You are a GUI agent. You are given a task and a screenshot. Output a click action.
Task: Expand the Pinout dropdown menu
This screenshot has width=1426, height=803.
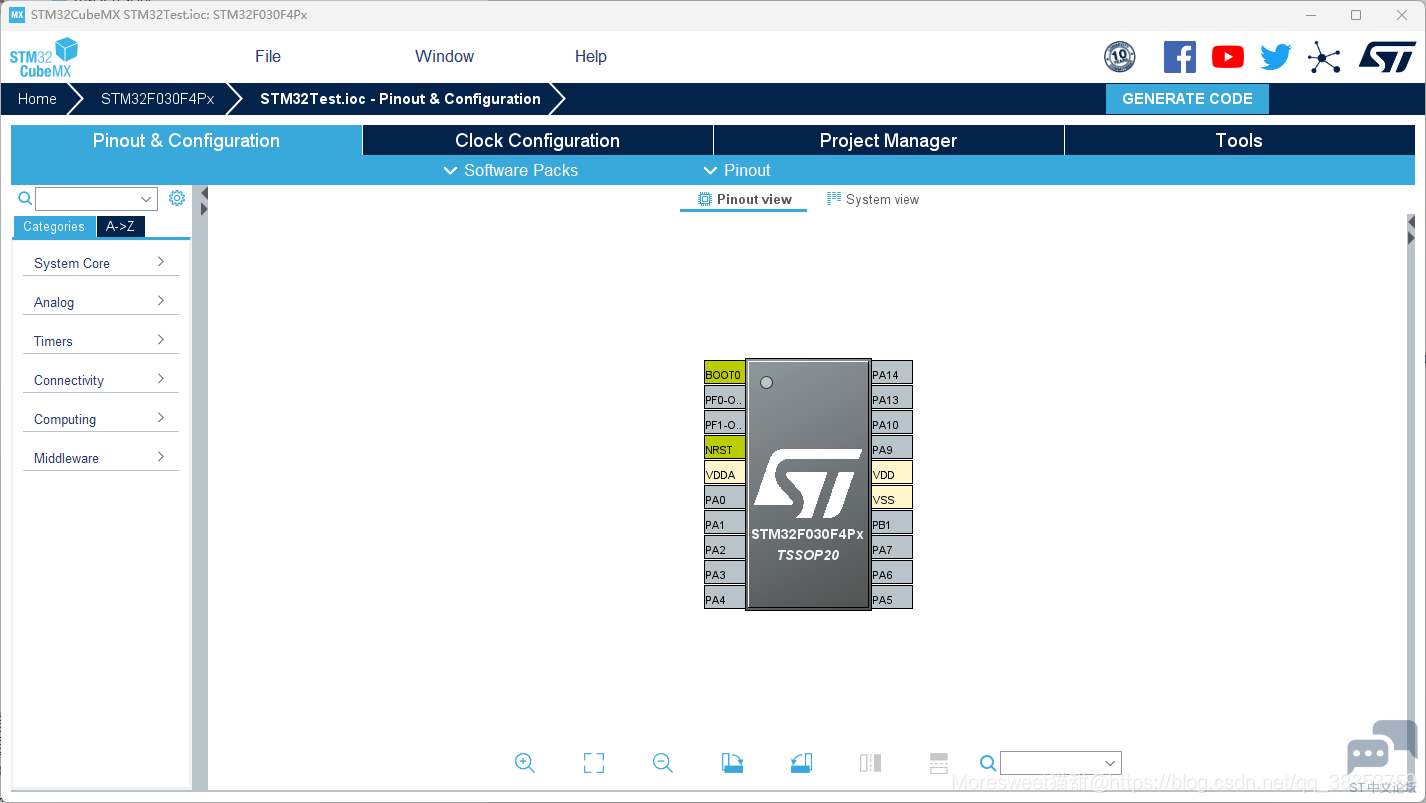(737, 170)
